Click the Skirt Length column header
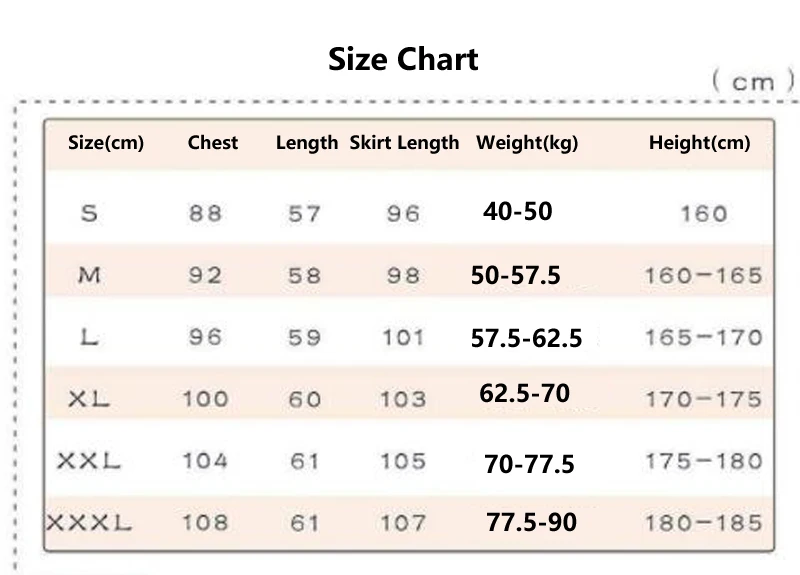 pyautogui.click(x=404, y=143)
